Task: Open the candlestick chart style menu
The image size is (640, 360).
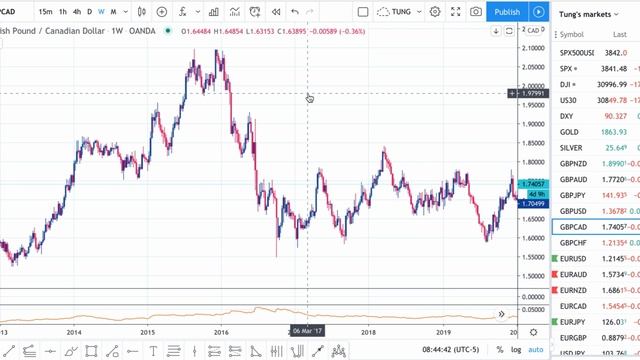Action: (x=142, y=12)
